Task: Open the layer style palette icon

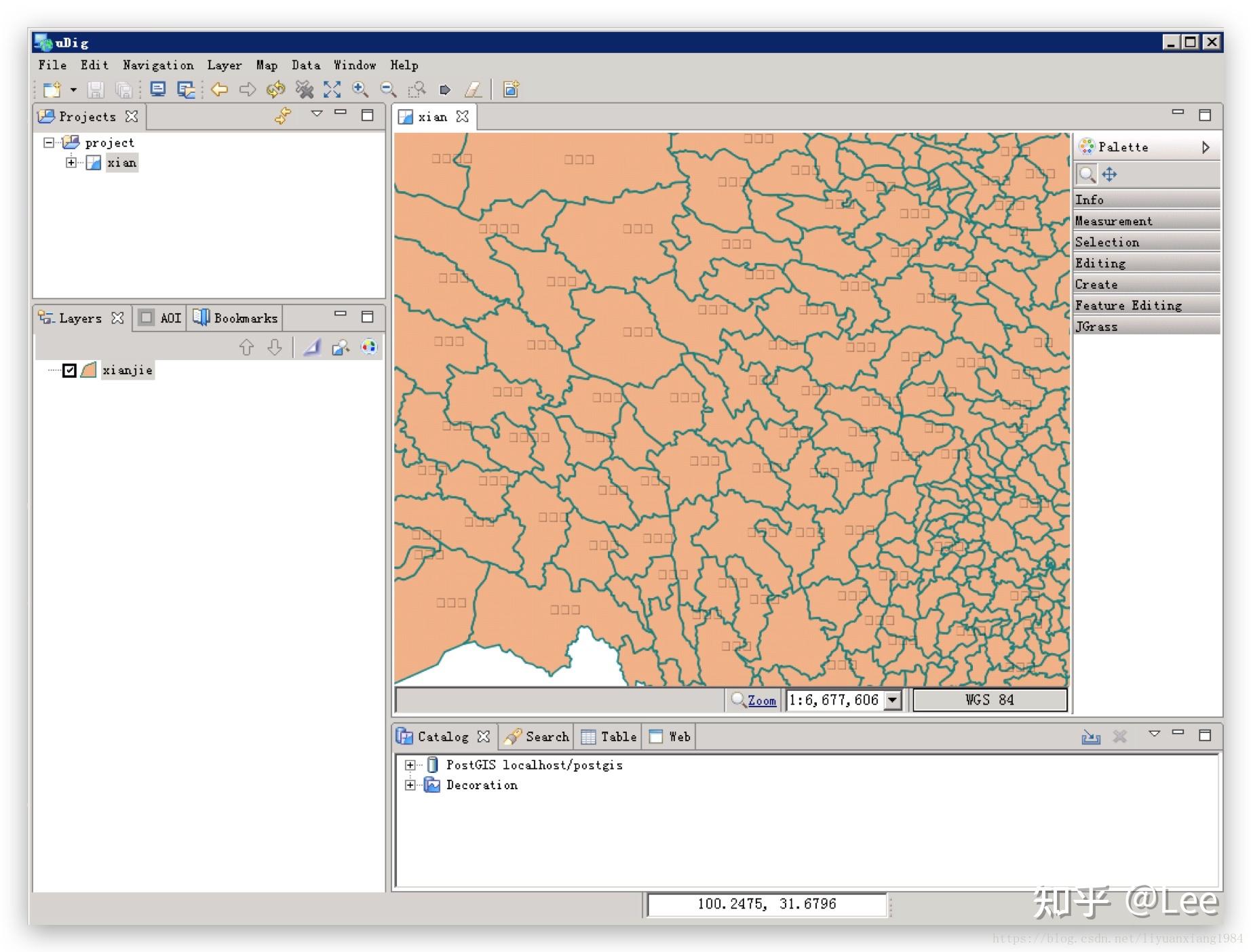Action: point(368,348)
